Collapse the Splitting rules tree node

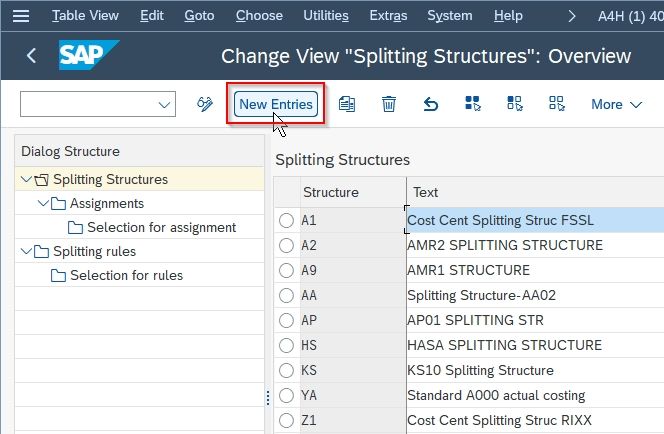[x=26, y=251]
